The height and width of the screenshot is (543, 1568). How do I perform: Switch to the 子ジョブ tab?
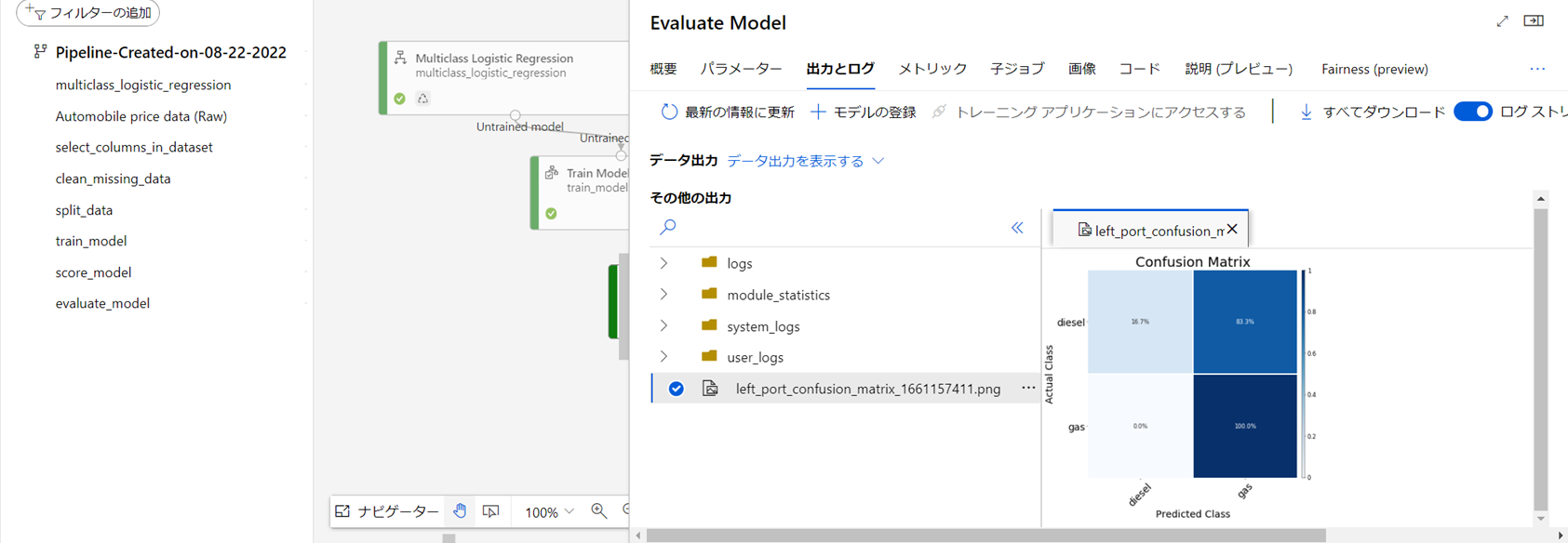(x=1017, y=69)
